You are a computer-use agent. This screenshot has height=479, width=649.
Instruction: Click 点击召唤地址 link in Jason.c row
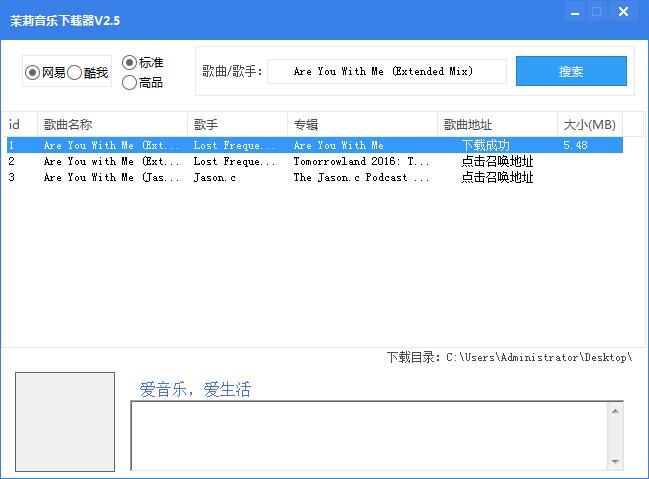pos(497,178)
